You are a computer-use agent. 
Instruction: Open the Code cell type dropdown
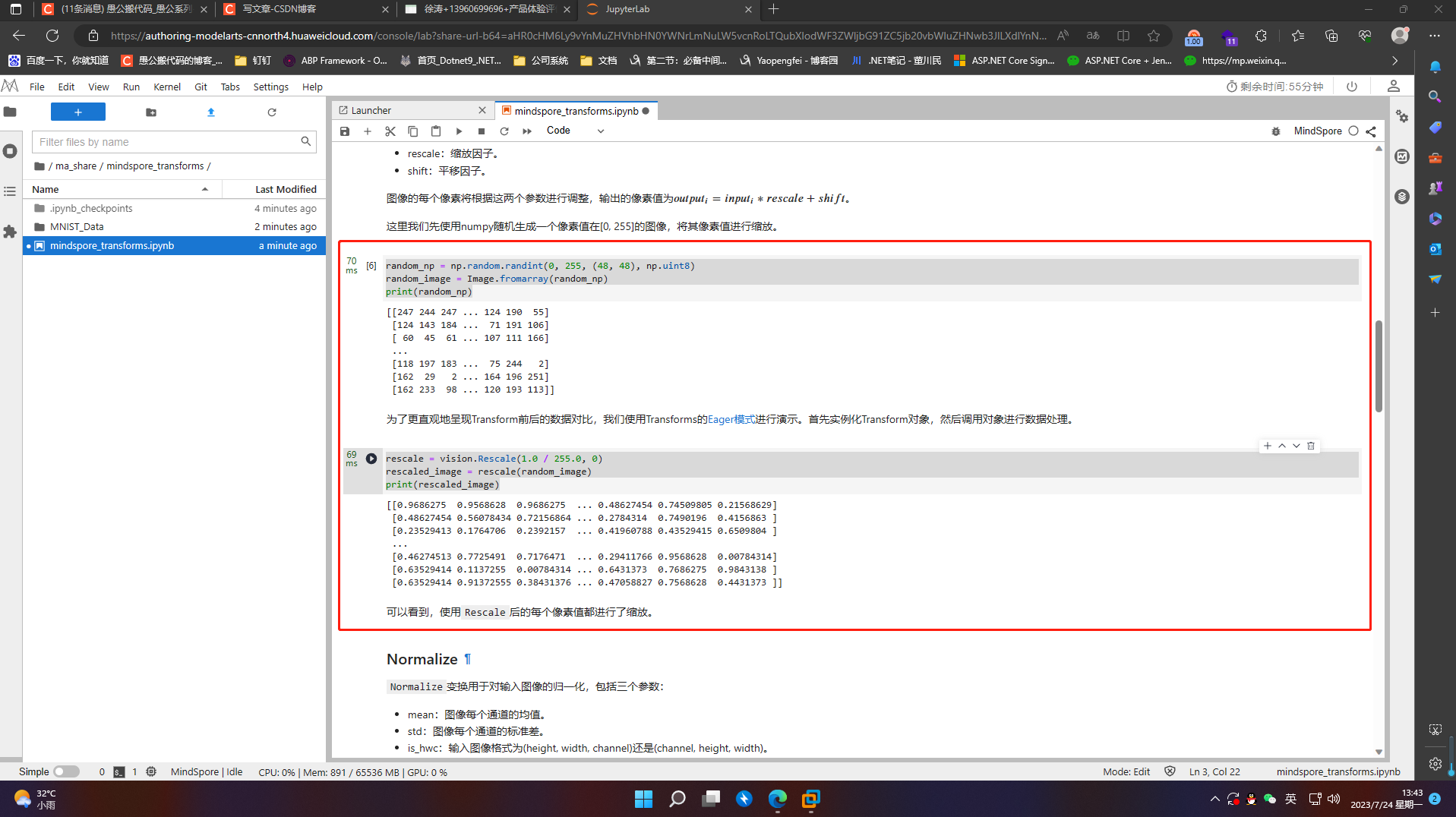[x=575, y=131]
